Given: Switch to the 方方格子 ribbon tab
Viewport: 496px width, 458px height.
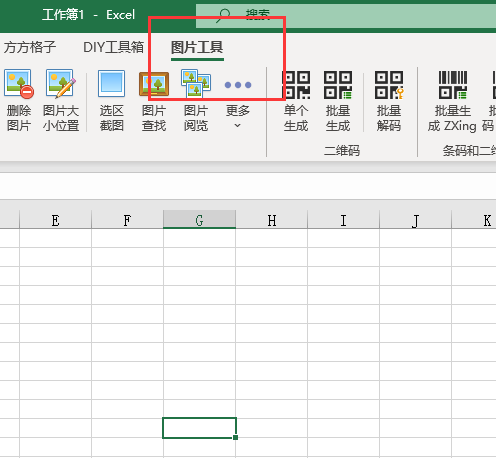Looking at the screenshot, I should tap(30, 47).
